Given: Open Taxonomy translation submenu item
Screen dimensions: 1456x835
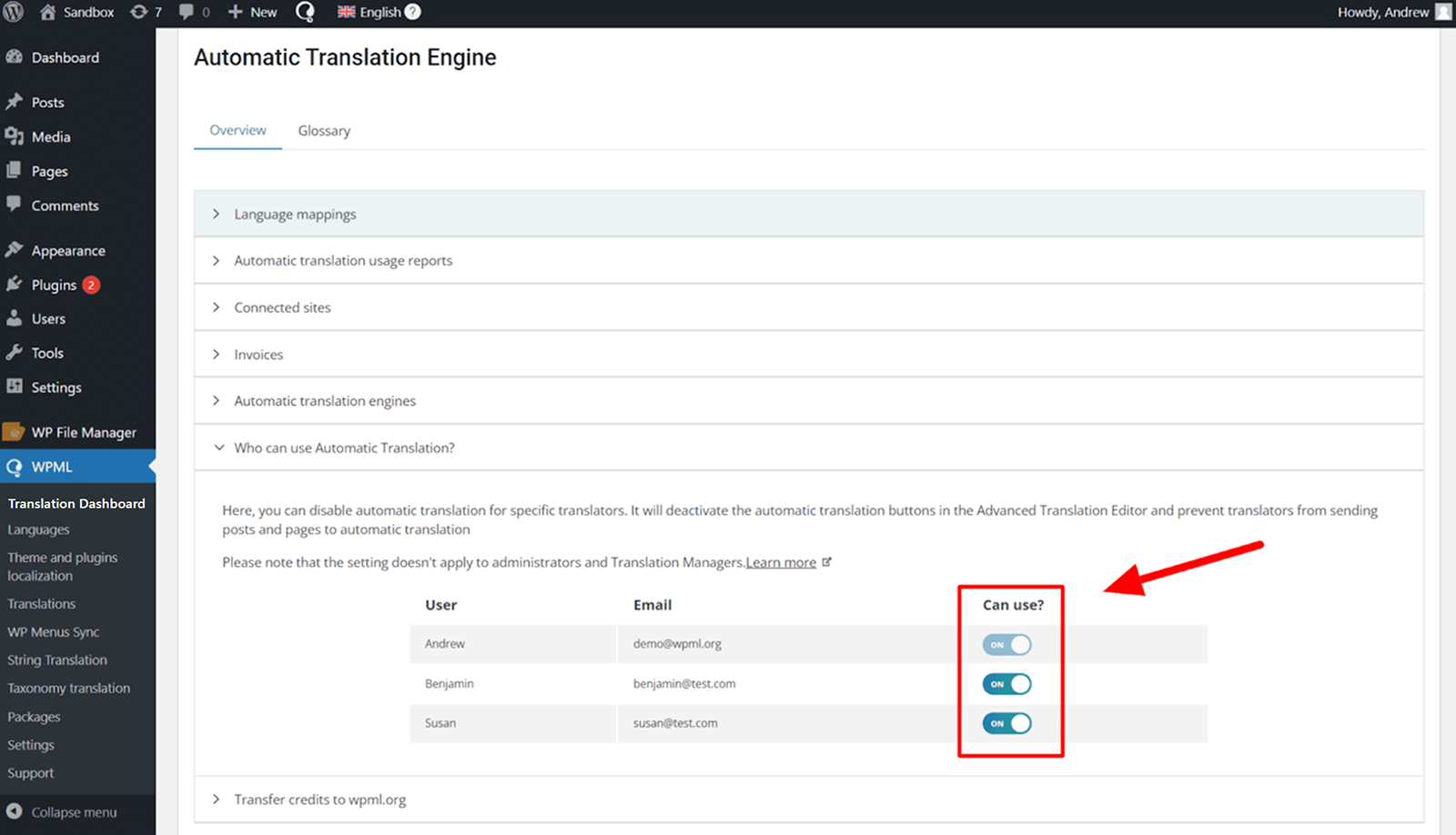Looking at the screenshot, I should click(68, 689).
